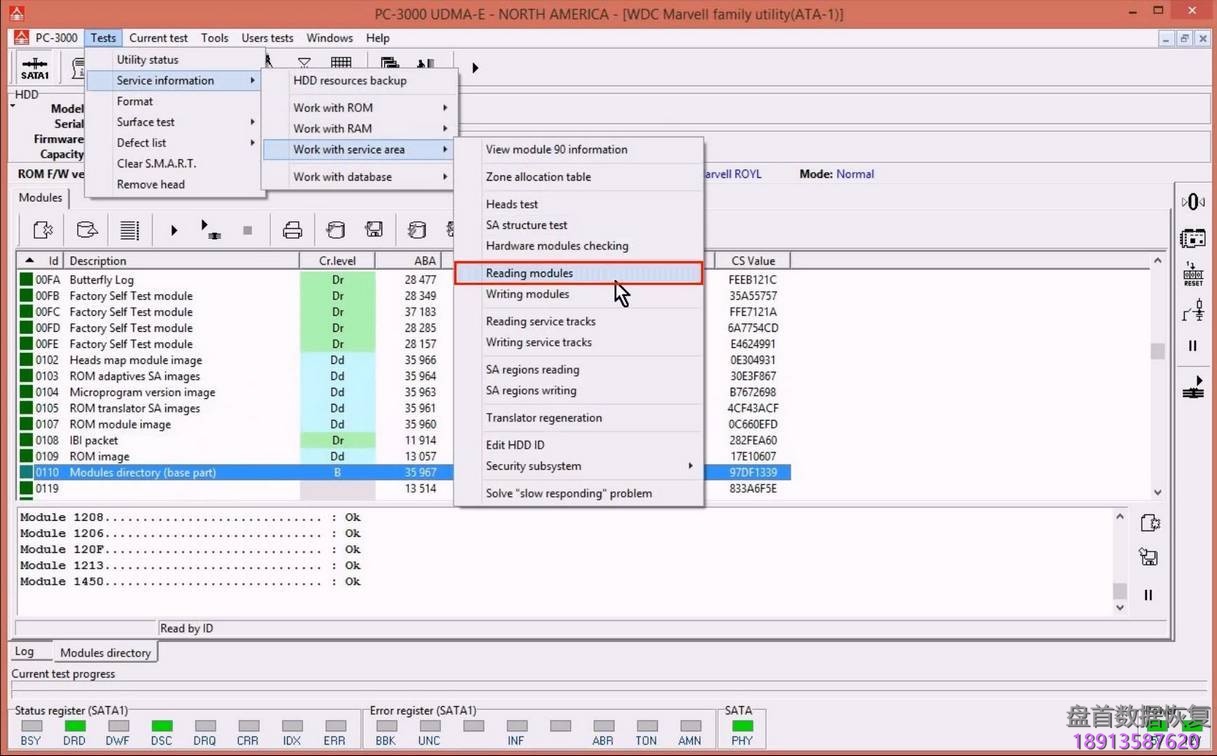1217x756 pixels.
Task: Sort modules by Cr.level column header
Action: click(337, 261)
